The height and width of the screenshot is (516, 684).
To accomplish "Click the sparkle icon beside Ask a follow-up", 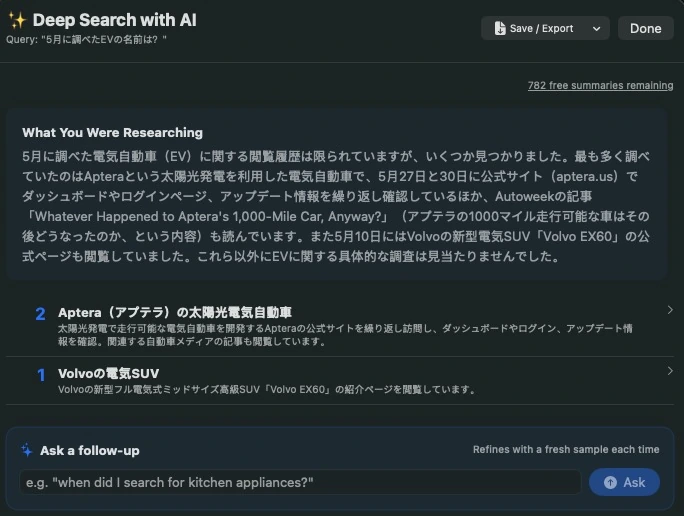I will click(x=27, y=450).
